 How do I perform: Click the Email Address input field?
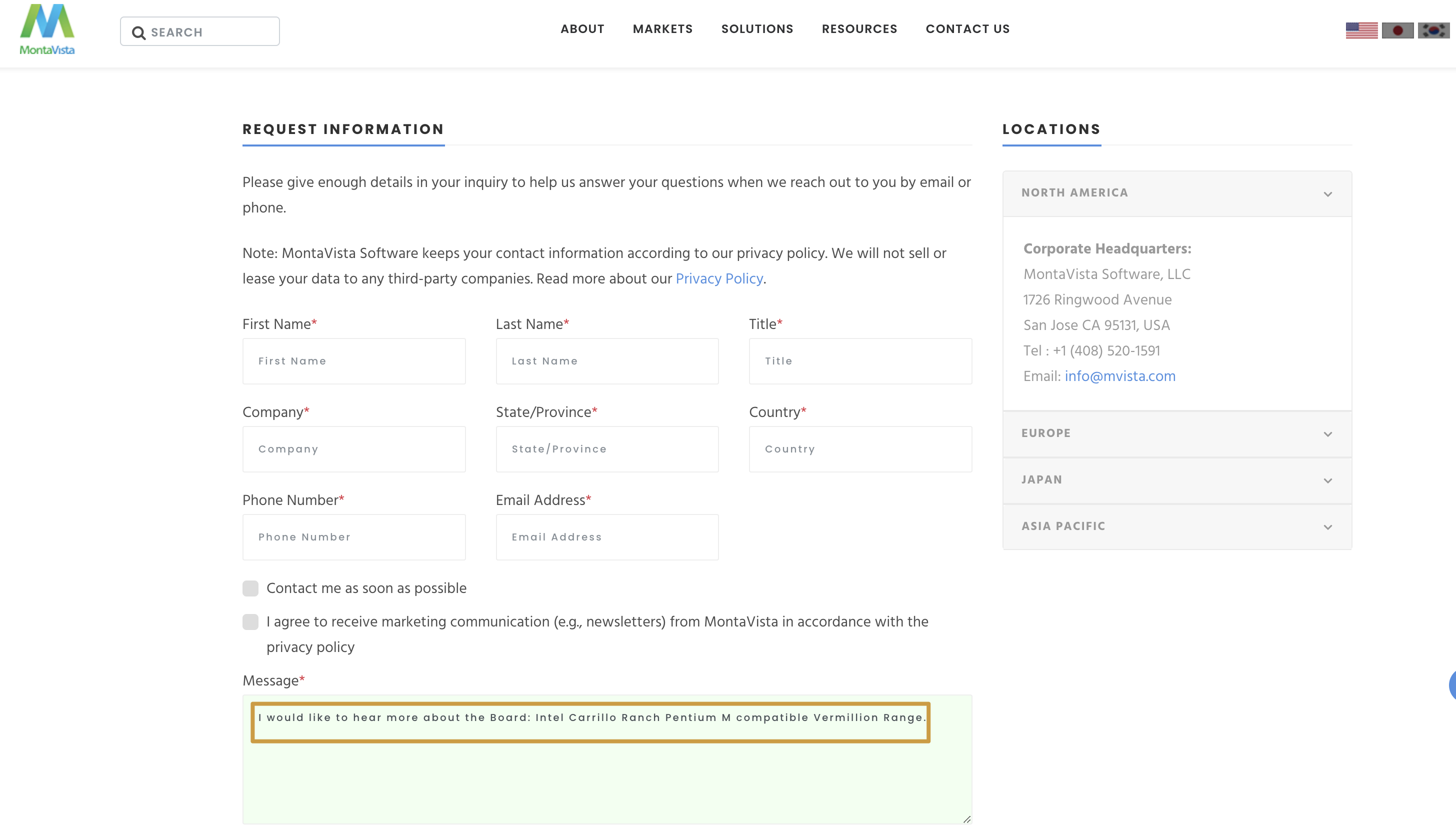[606, 536]
